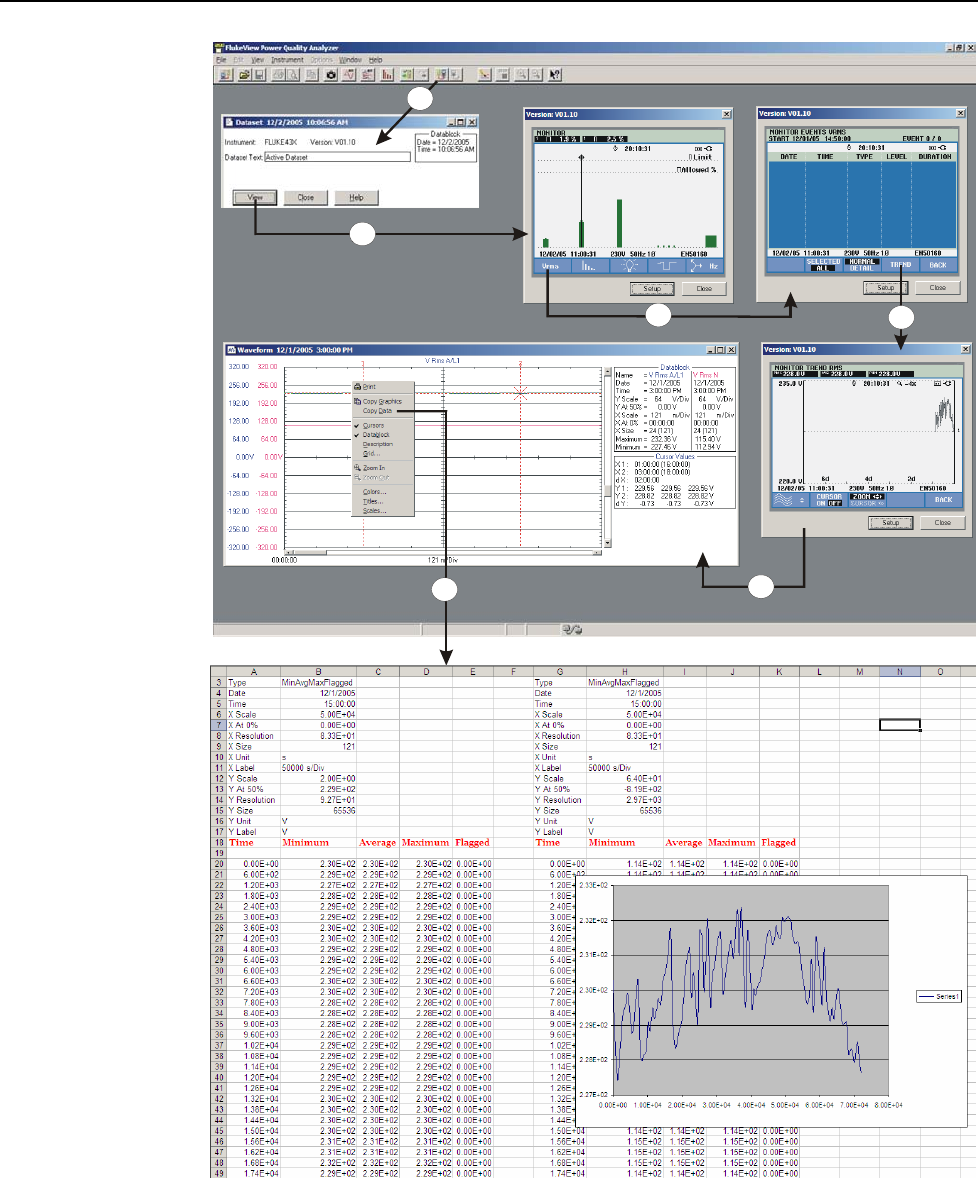The height and width of the screenshot is (1178, 978).
Task: Click the print toolbar icon
Action: (x=278, y=74)
